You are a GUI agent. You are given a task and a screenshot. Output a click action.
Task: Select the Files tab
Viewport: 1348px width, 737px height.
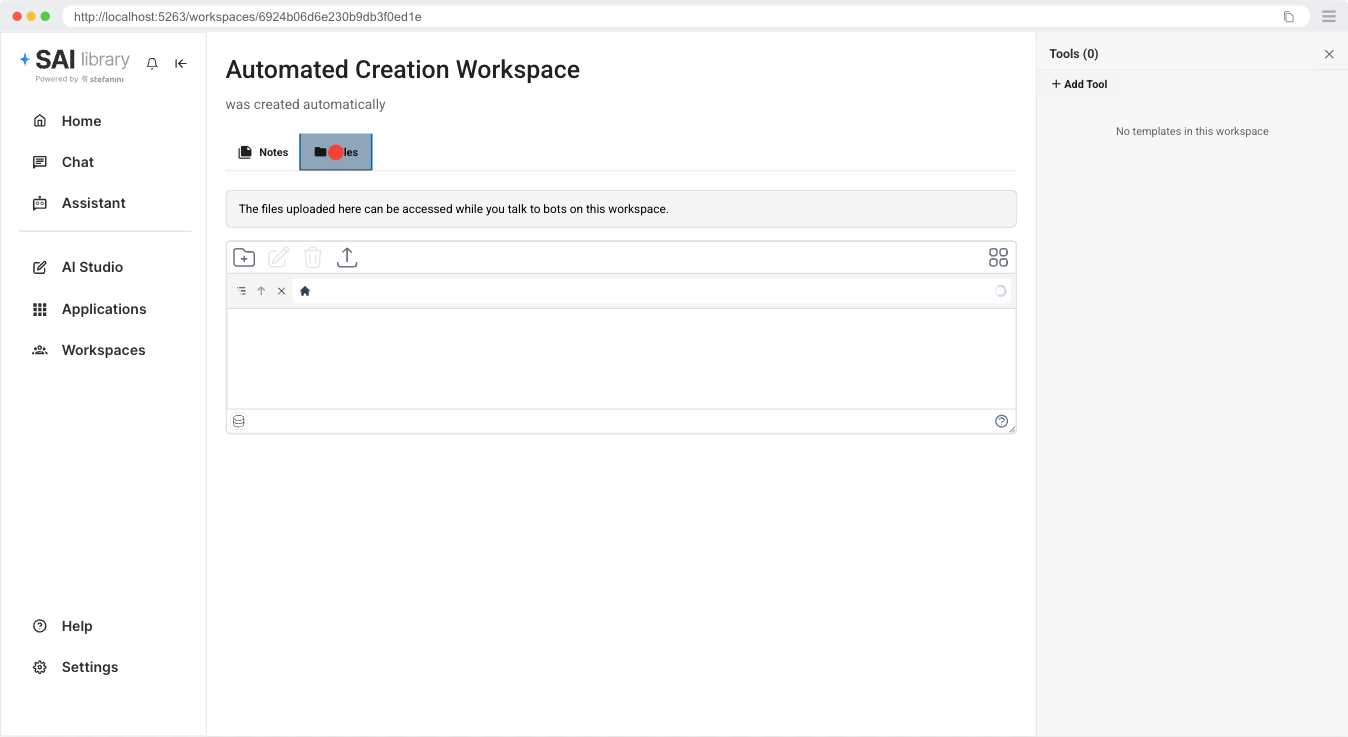point(336,152)
